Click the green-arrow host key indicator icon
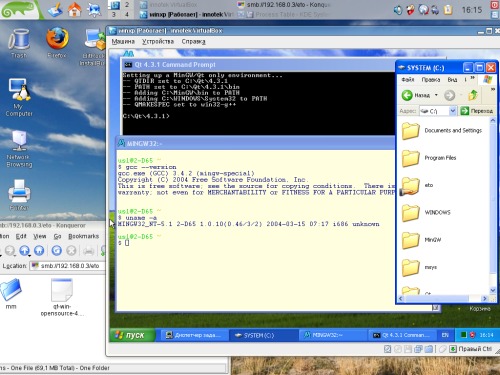This screenshot has width=500, height=375. click(x=453, y=349)
